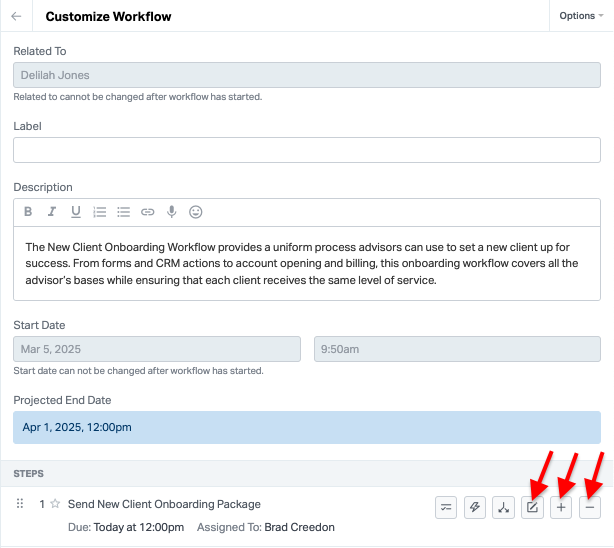Click the insert link icon
The width and height of the screenshot is (614, 548).
(147, 212)
